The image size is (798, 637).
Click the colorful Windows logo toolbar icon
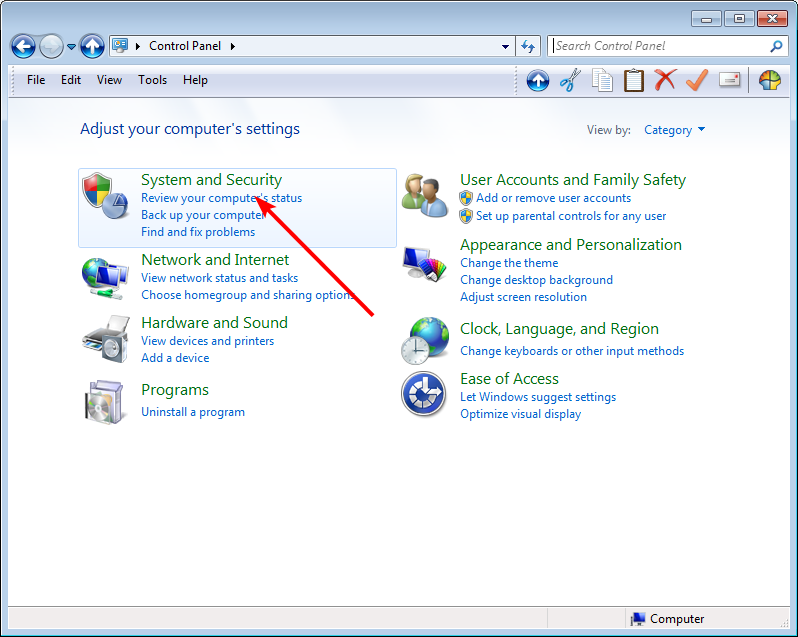[770, 80]
